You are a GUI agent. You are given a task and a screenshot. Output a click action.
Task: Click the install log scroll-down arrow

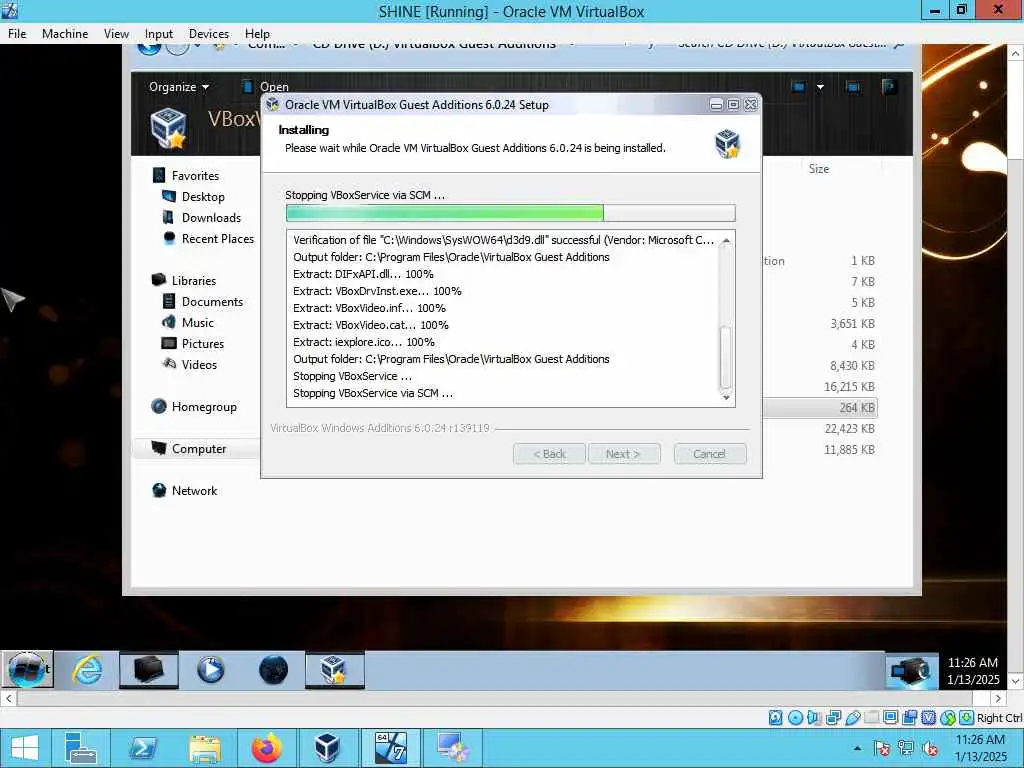coord(726,397)
